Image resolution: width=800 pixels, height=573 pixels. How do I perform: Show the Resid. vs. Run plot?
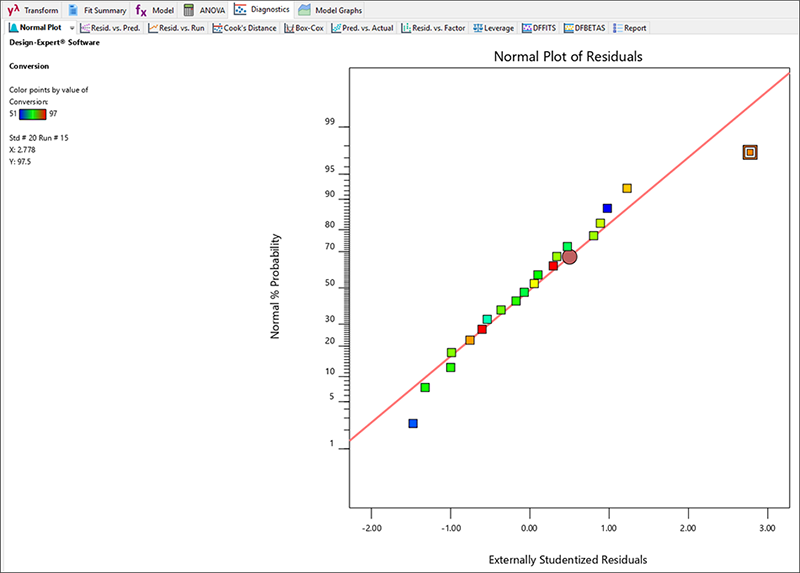point(176,28)
